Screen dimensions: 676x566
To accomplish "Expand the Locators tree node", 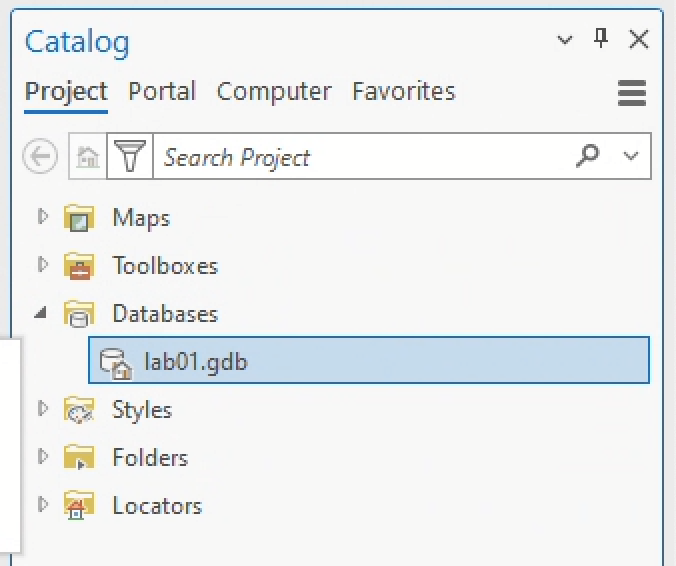I will [42, 504].
